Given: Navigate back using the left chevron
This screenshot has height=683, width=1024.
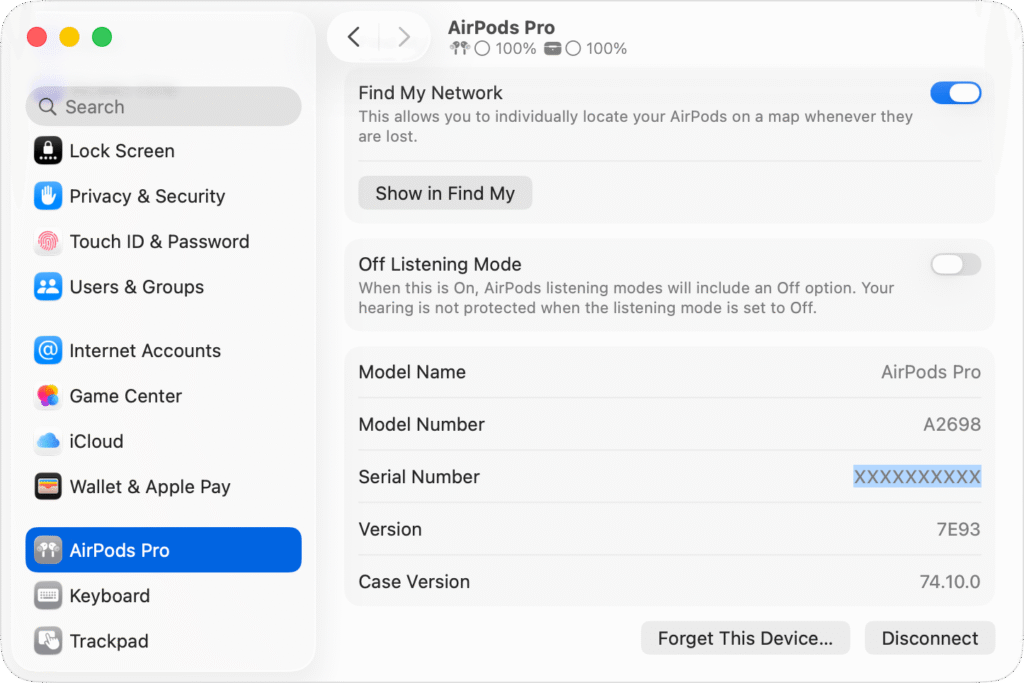Looking at the screenshot, I should coord(353,36).
